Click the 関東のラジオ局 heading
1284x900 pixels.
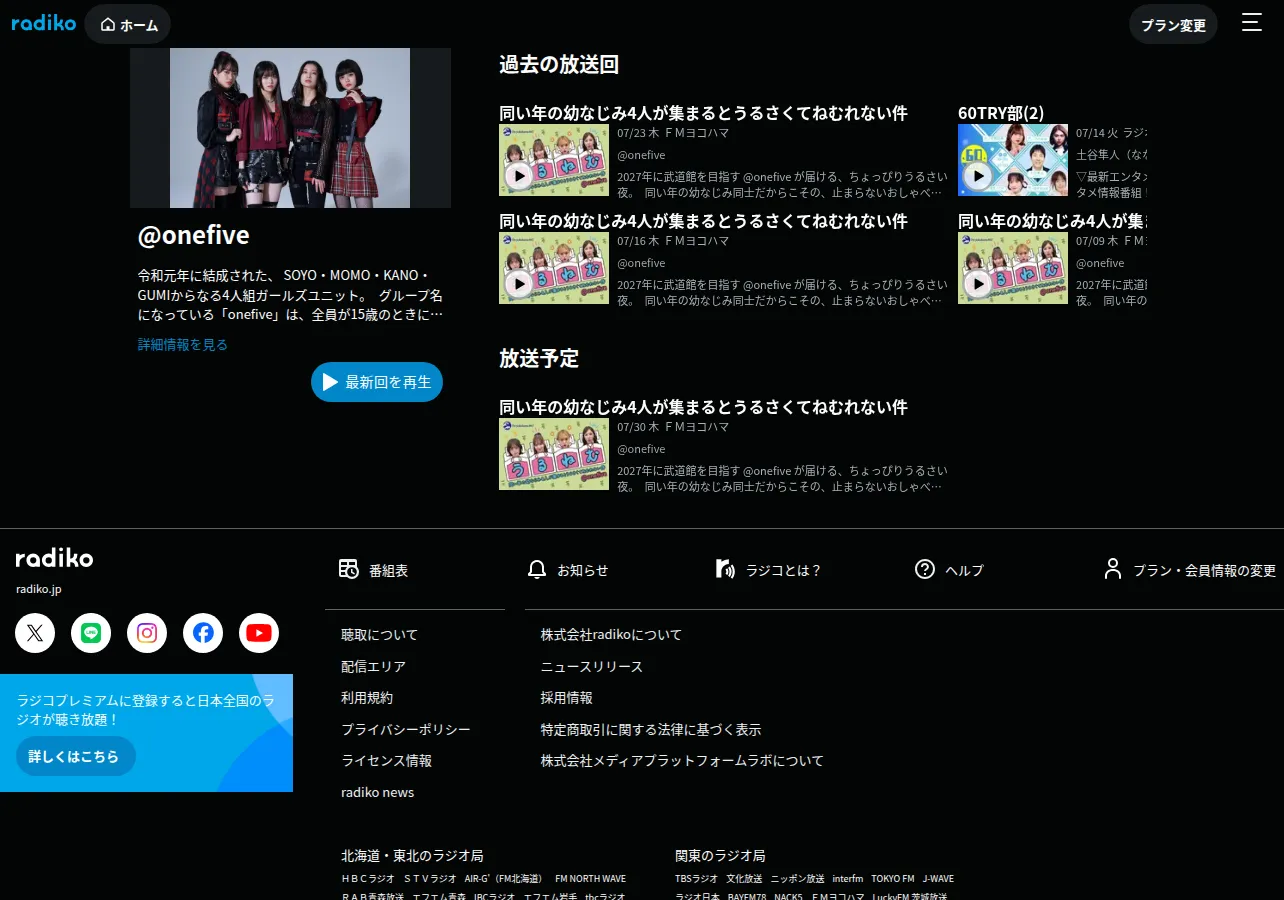click(720, 856)
